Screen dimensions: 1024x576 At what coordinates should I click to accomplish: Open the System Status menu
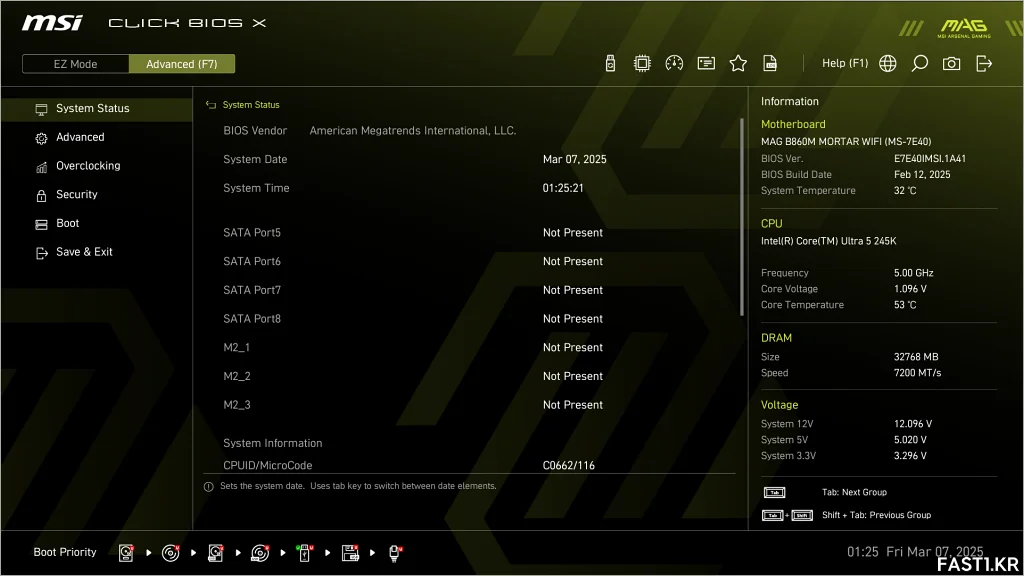coord(97,108)
